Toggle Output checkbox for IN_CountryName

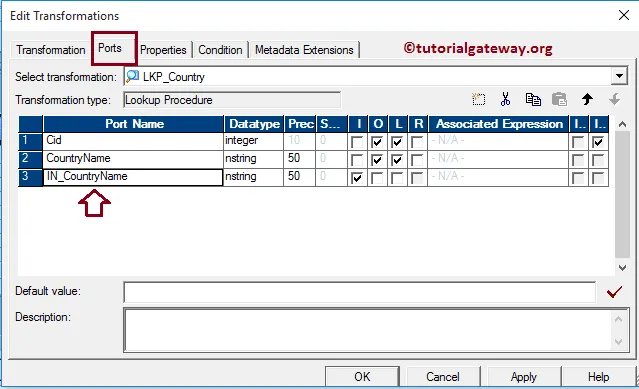[x=377, y=178]
